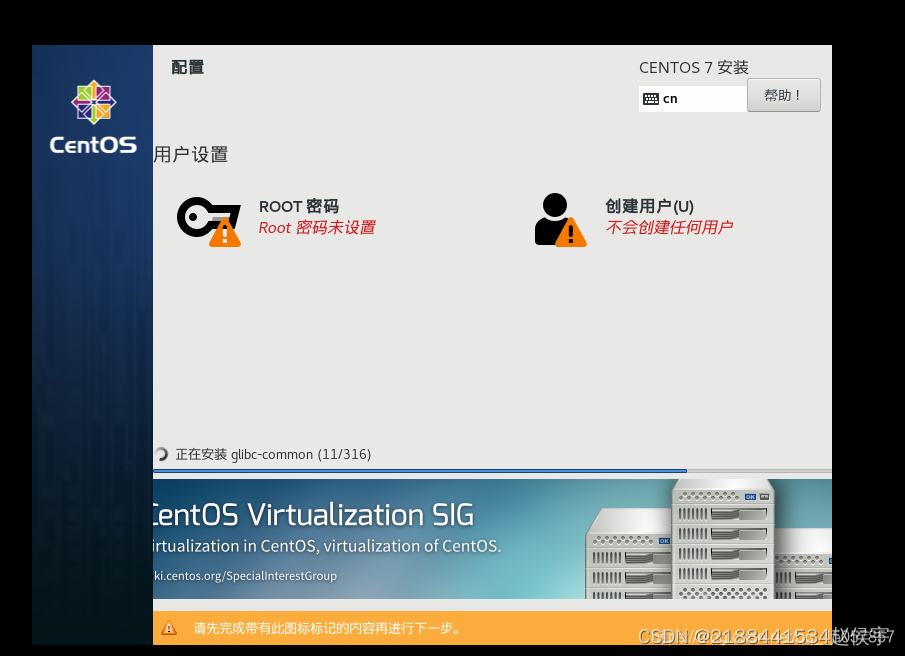Click the server rack illustration in banner
This screenshot has height=656, width=905.
click(x=709, y=539)
